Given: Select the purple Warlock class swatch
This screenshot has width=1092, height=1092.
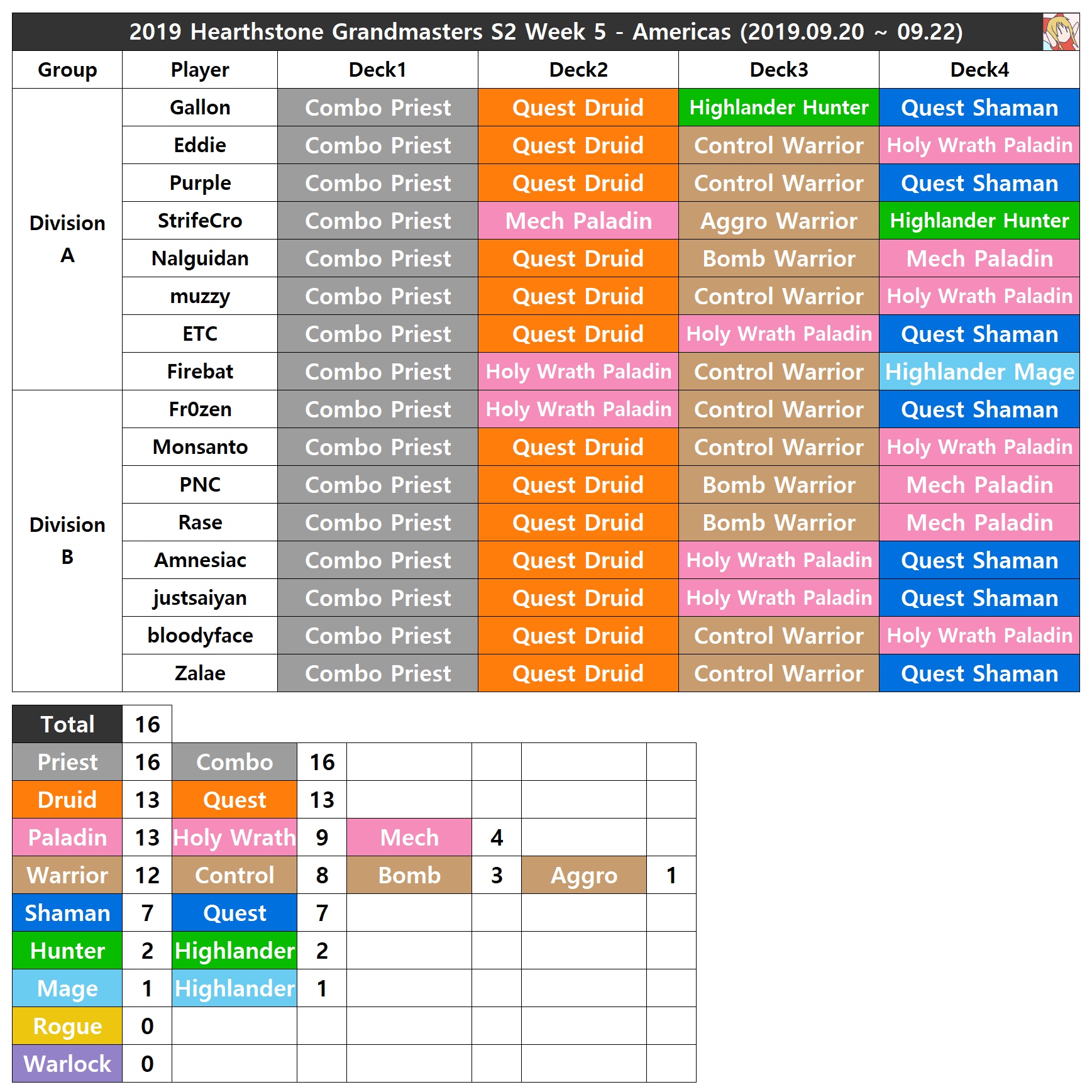Looking at the screenshot, I should [x=67, y=1064].
